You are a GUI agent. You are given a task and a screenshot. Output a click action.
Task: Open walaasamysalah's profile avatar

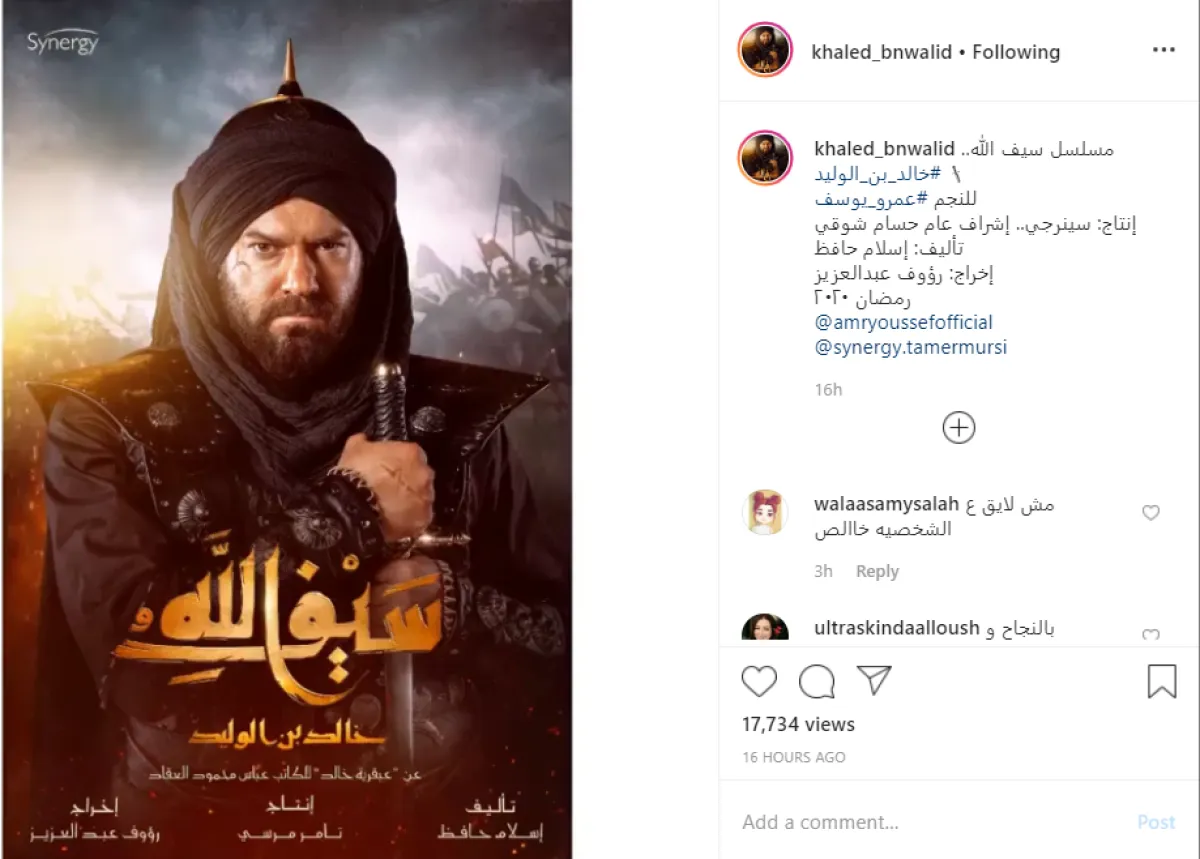765,513
